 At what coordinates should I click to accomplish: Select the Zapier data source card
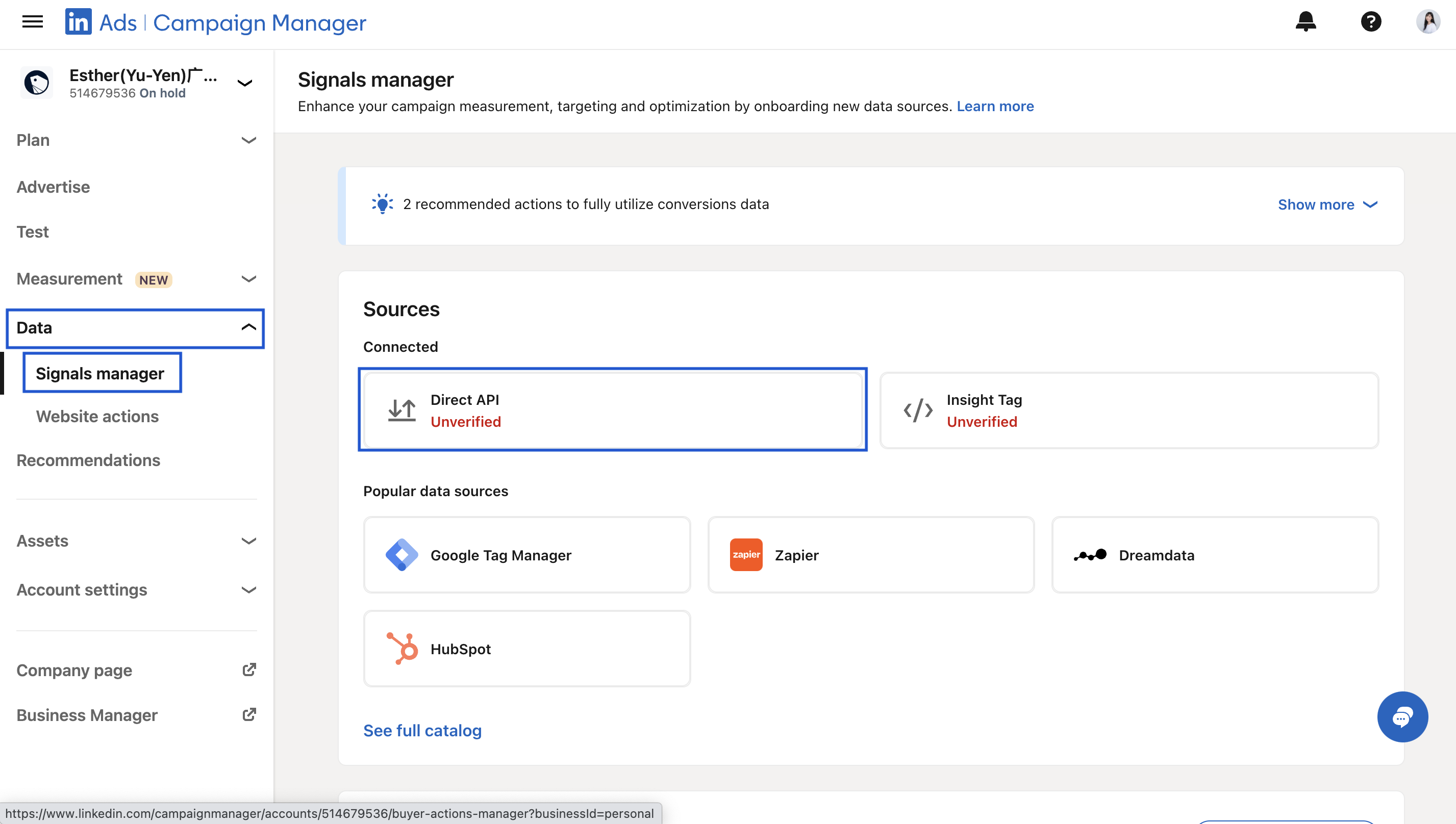[x=871, y=555]
